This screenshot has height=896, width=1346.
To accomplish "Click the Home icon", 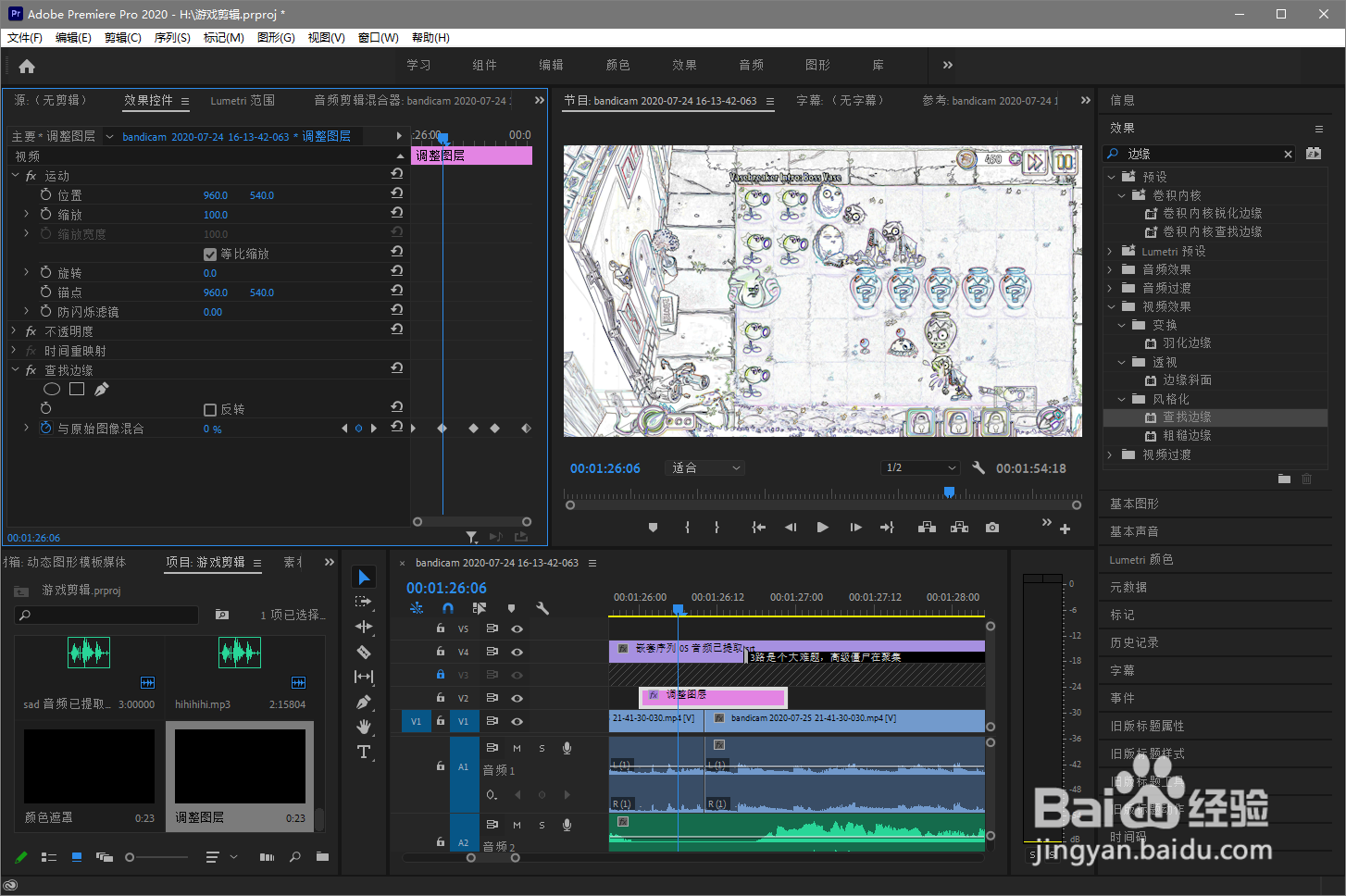I will click(27, 66).
